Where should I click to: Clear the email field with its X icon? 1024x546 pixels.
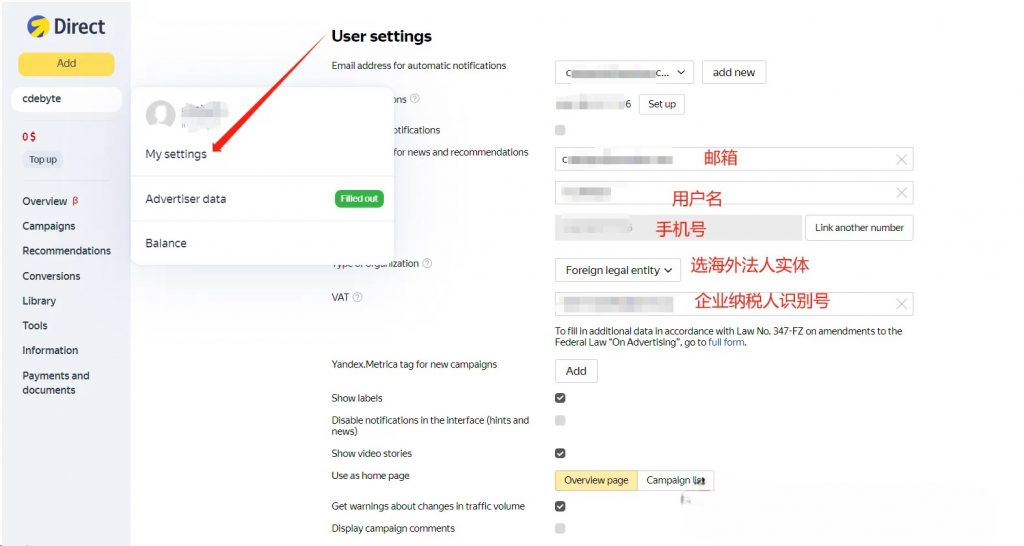point(901,159)
